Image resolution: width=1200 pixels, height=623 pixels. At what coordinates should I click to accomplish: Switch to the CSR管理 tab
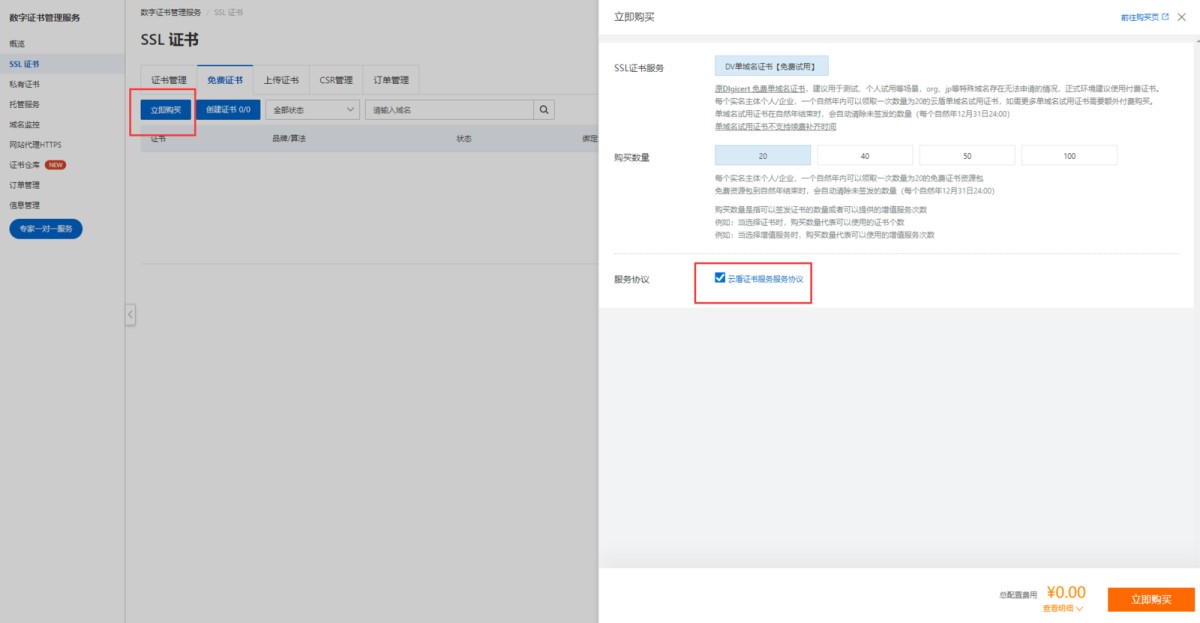(336, 80)
